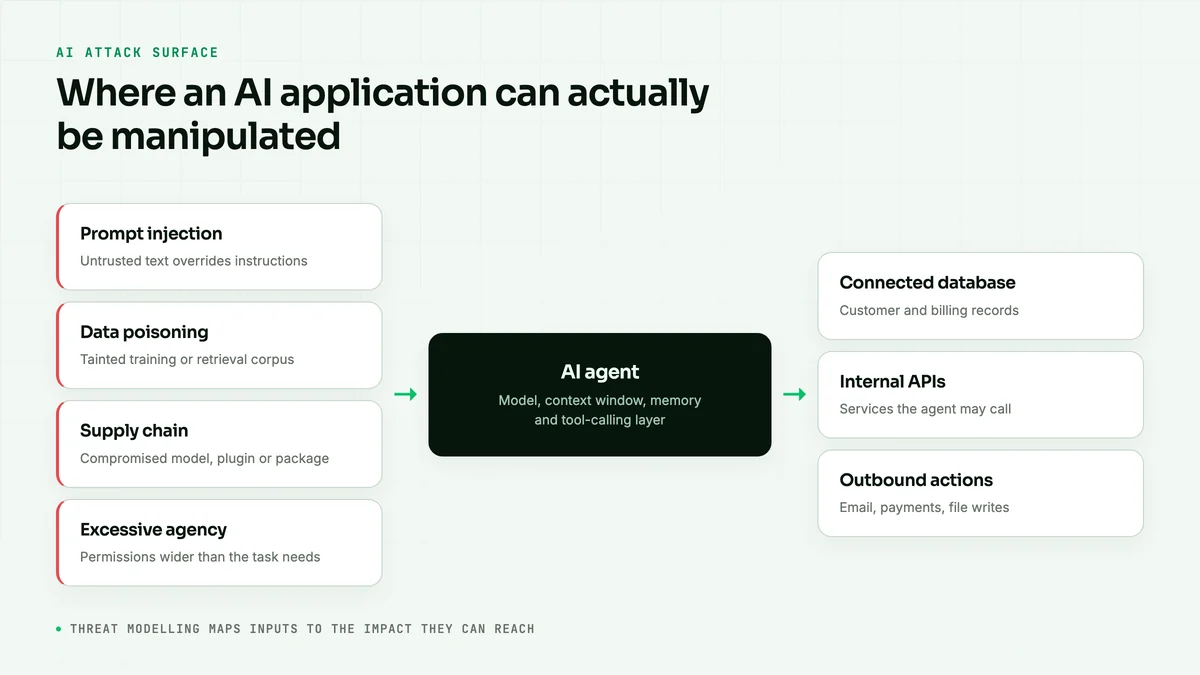Select the text "Compromised model, plugin or package"
1200x675 pixels.
tap(204, 458)
